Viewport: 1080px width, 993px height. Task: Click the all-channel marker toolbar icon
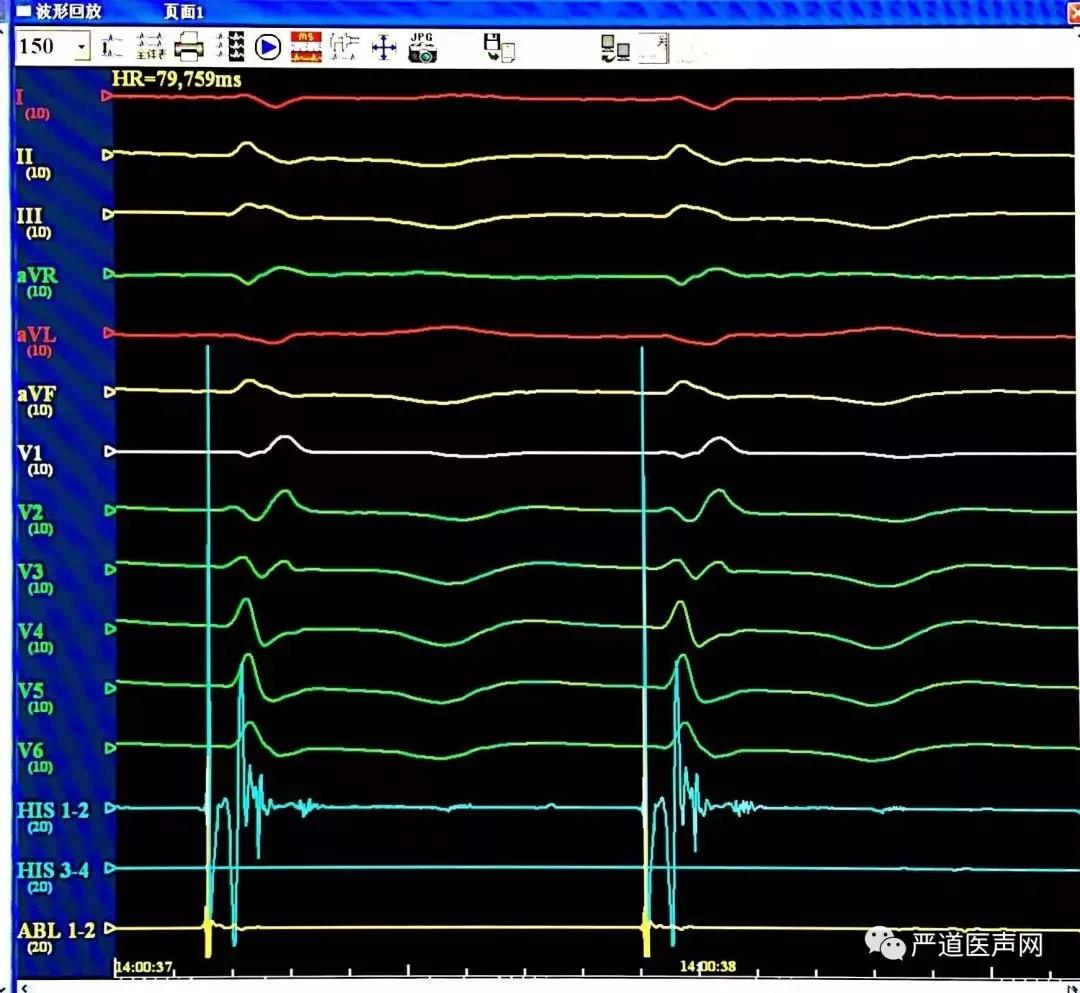[151, 47]
